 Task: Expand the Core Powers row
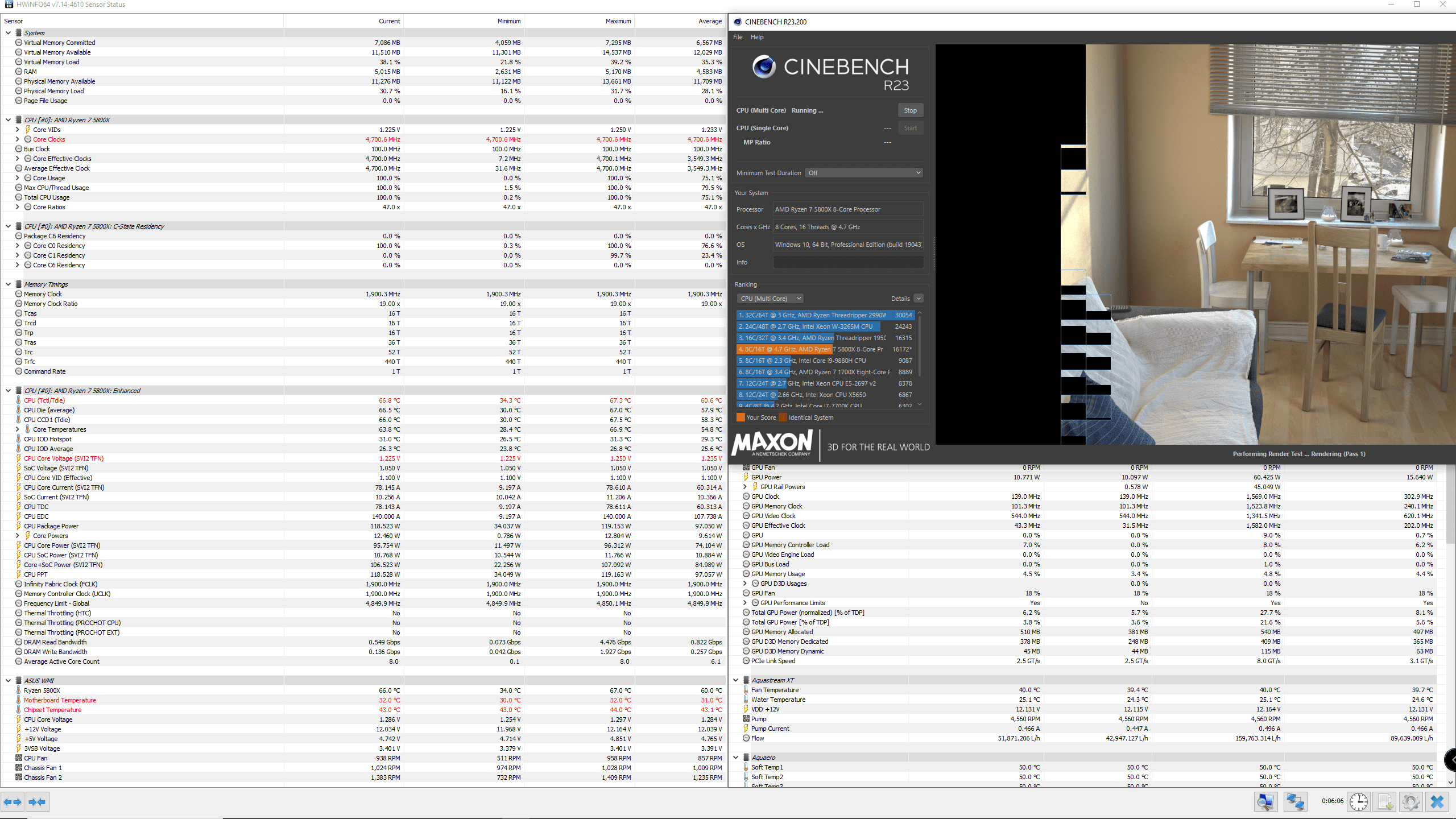coord(17,536)
